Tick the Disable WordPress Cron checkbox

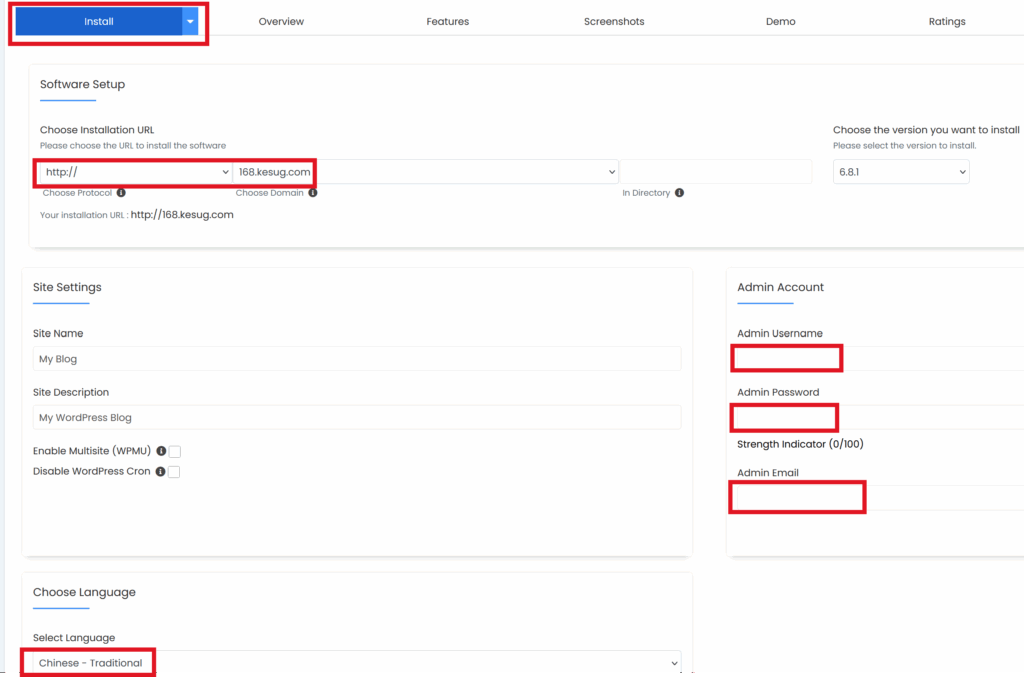point(174,472)
